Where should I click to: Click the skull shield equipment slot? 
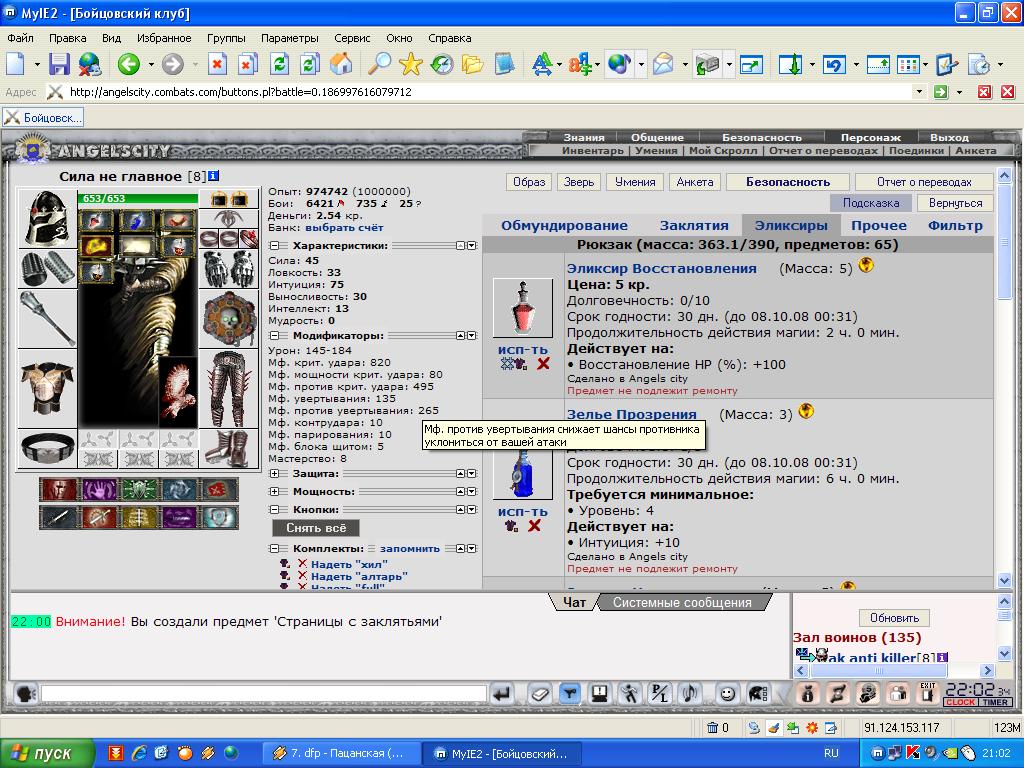(x=229, y=318)
